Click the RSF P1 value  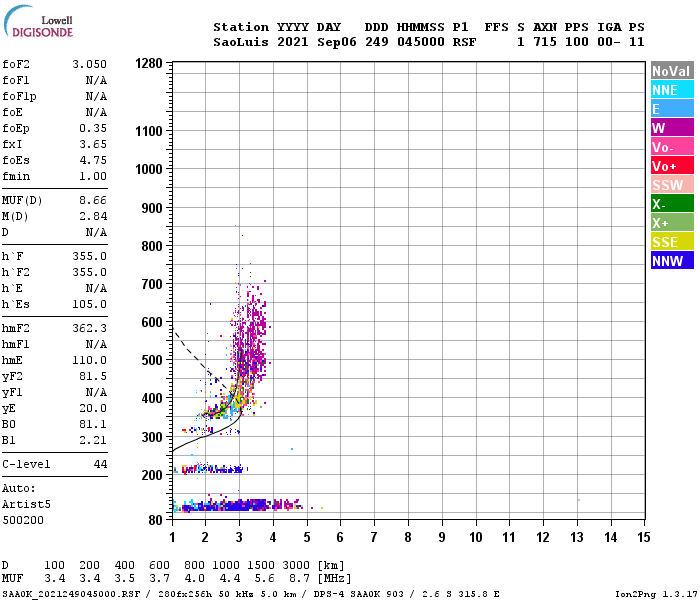click(x=464, y=42)
